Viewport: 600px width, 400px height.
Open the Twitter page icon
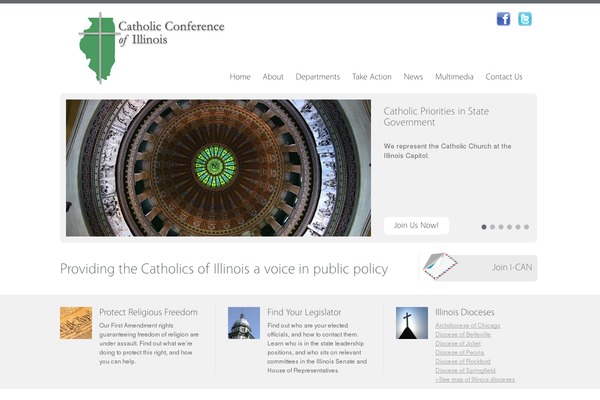[x=525, y=19]
